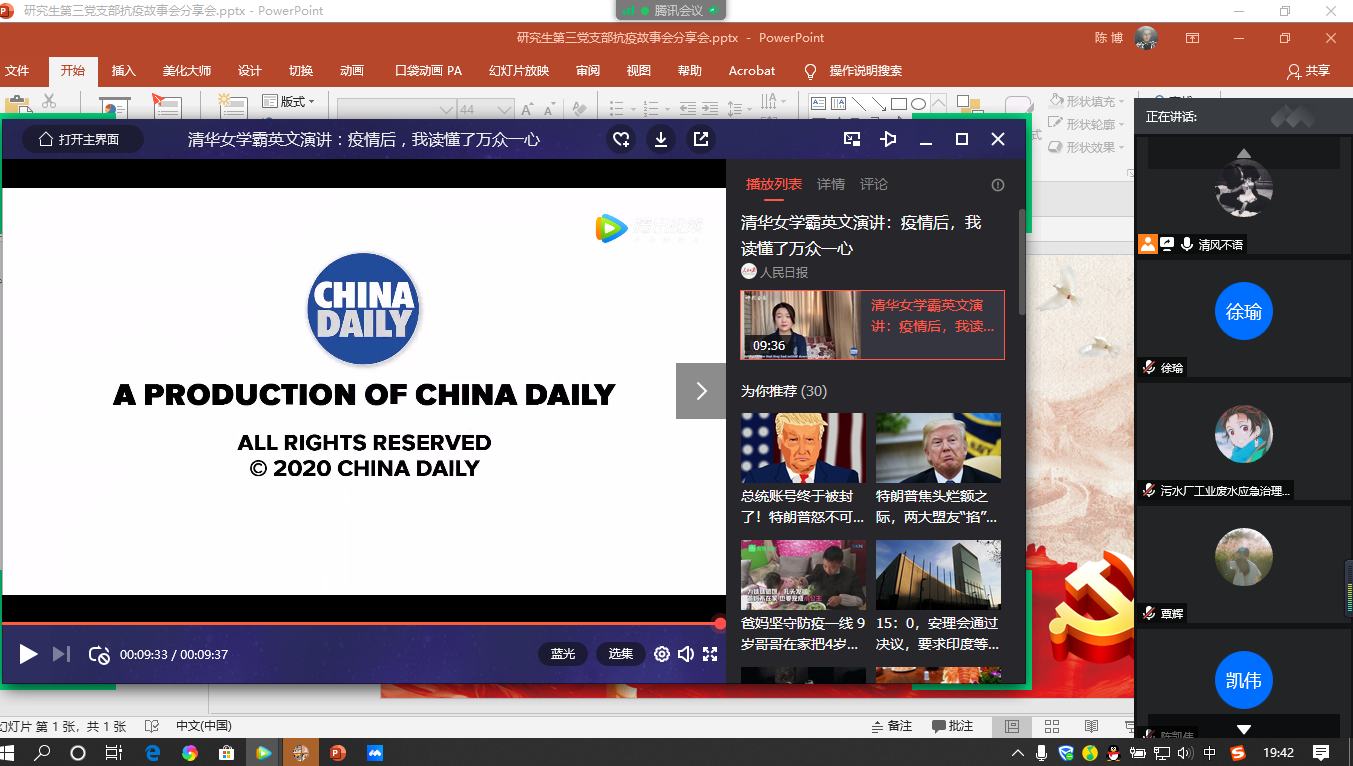Download the current video

[x=661, y=140]
